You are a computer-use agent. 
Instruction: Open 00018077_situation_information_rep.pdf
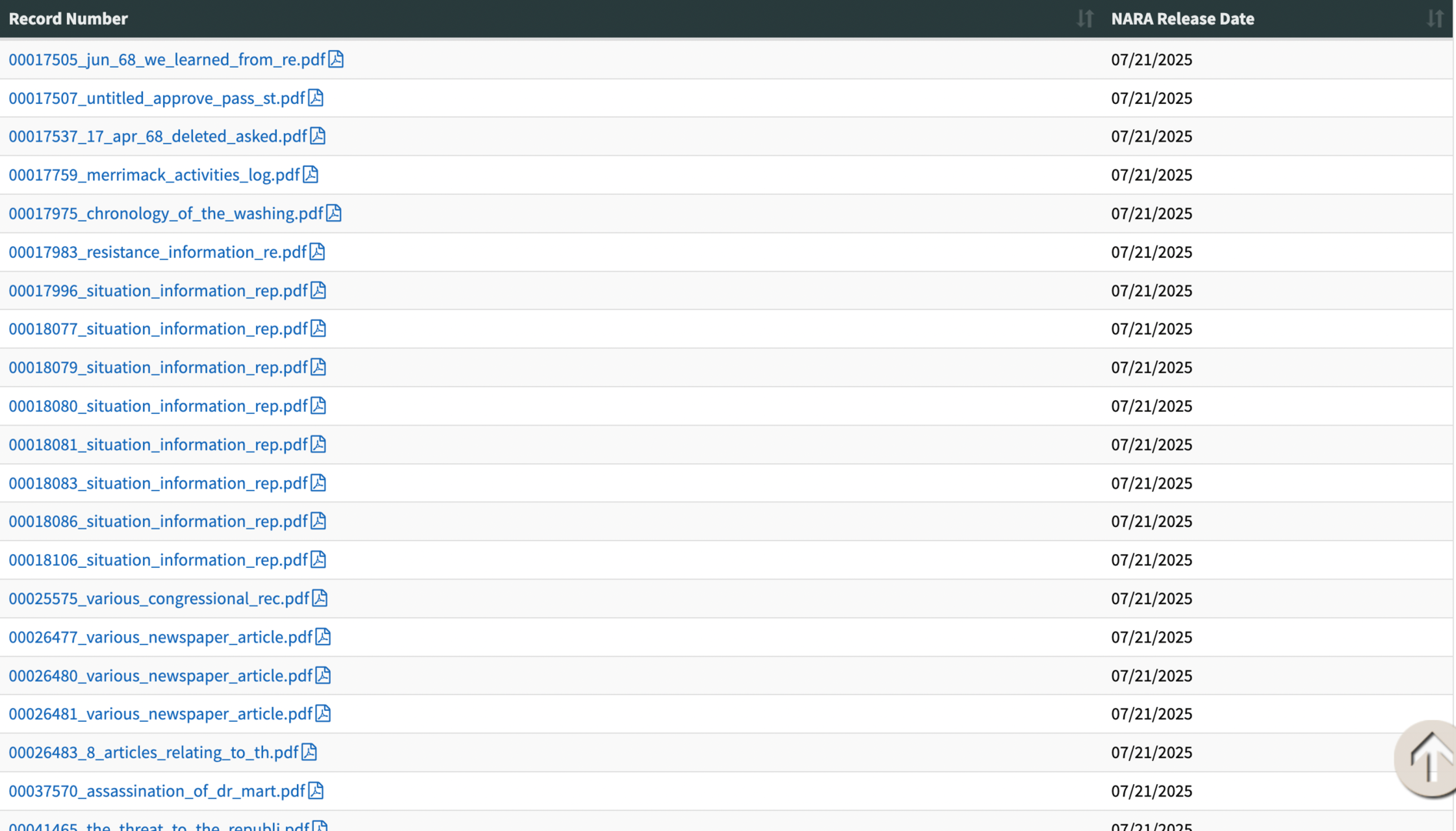[158, 329]
